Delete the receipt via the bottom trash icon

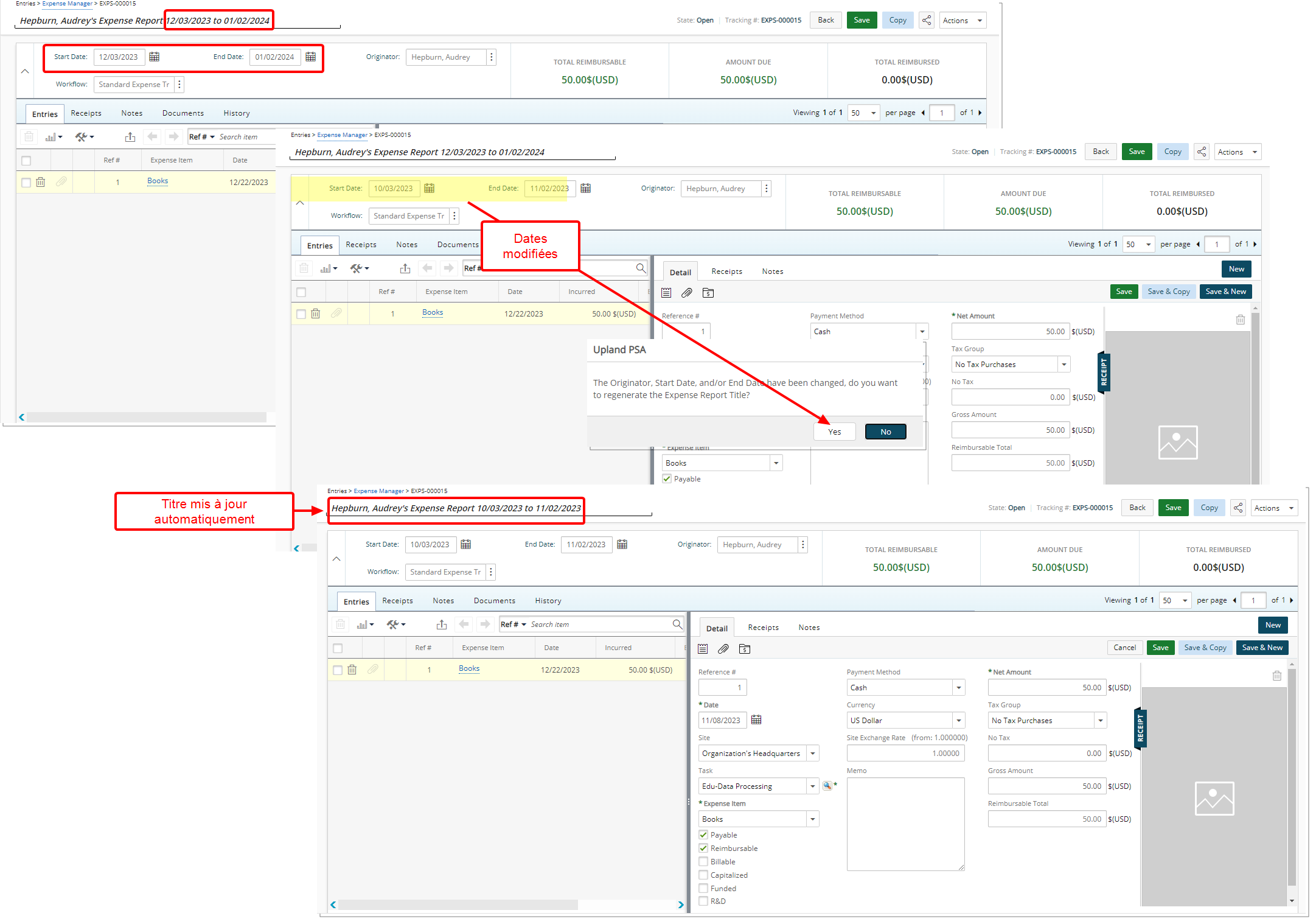(x=1276, y=675)
